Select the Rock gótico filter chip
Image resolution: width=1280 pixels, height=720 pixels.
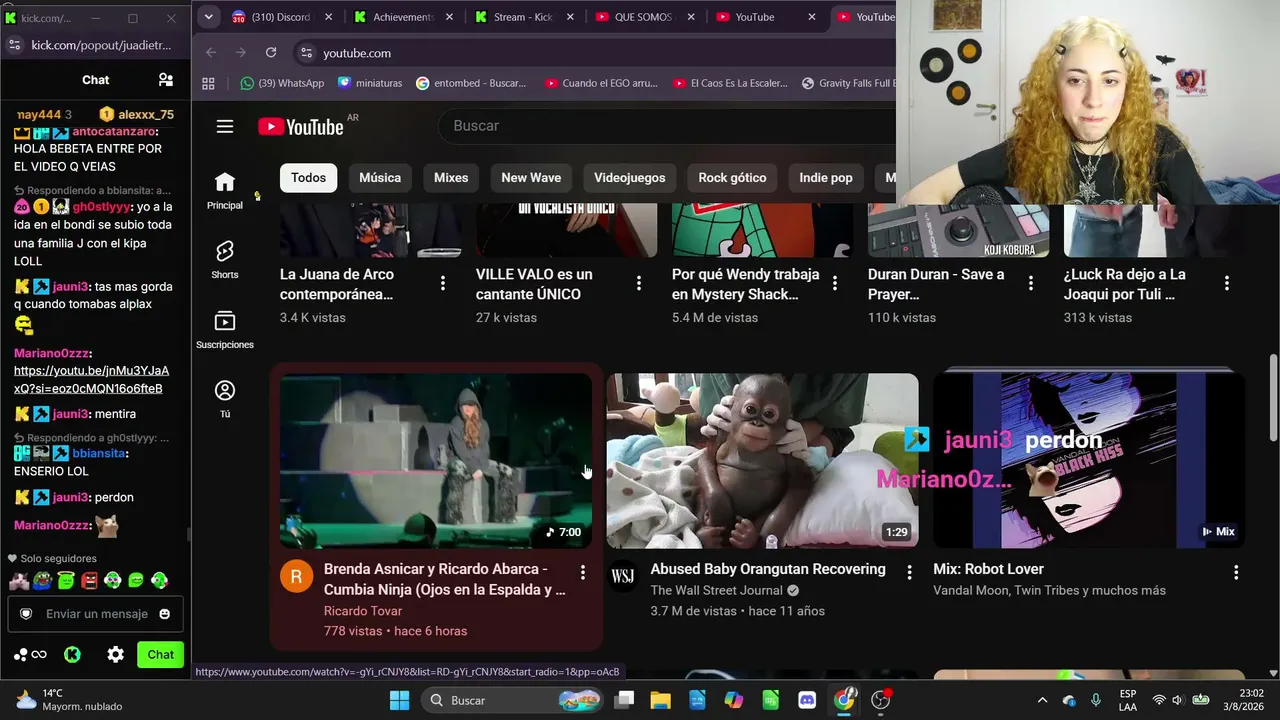(732, 178)
